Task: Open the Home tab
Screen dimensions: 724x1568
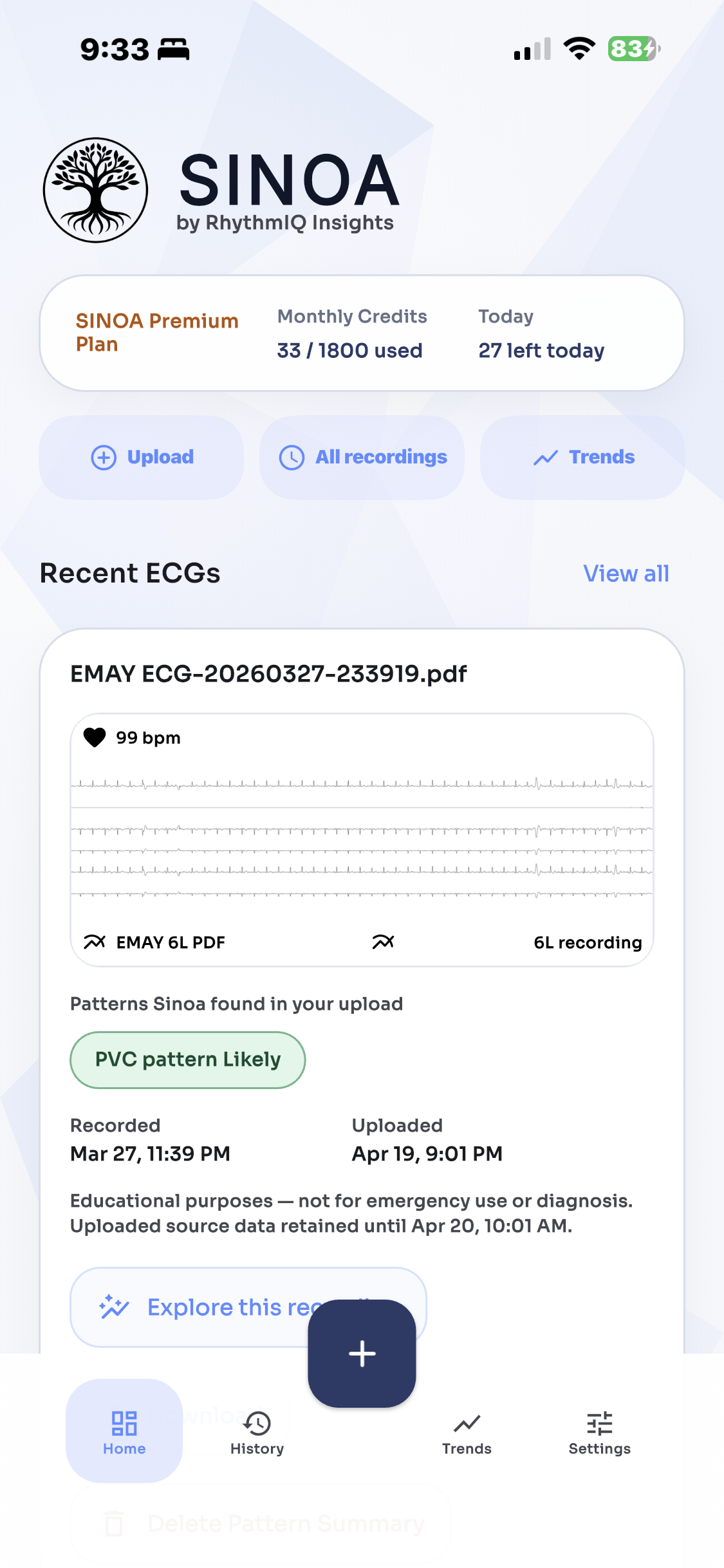Action: [x=124, y=1432]
